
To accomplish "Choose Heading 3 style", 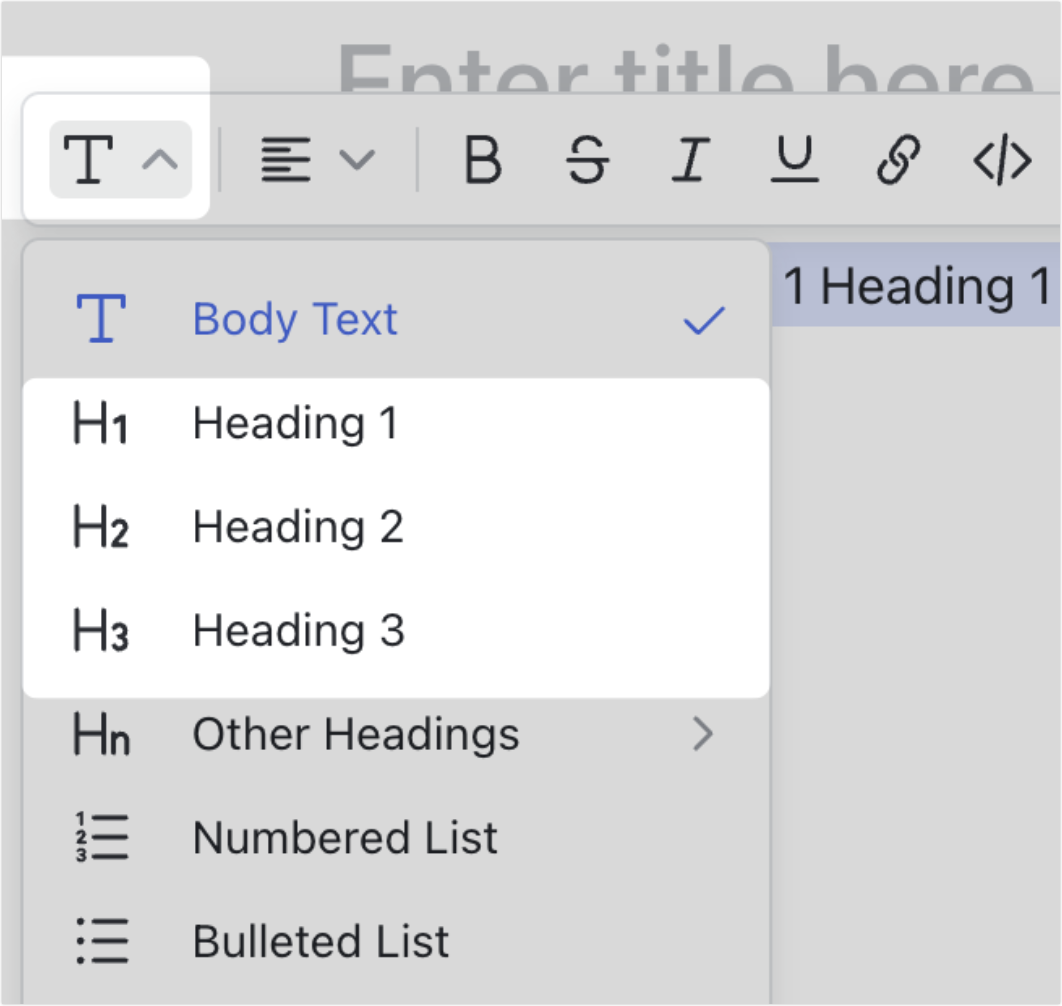I will point(297,630).
